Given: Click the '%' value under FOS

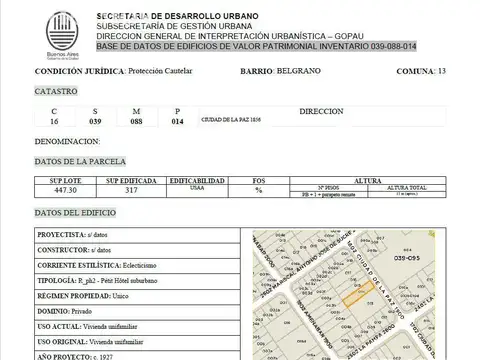Looking at the screenshot, I should (259, 190).
